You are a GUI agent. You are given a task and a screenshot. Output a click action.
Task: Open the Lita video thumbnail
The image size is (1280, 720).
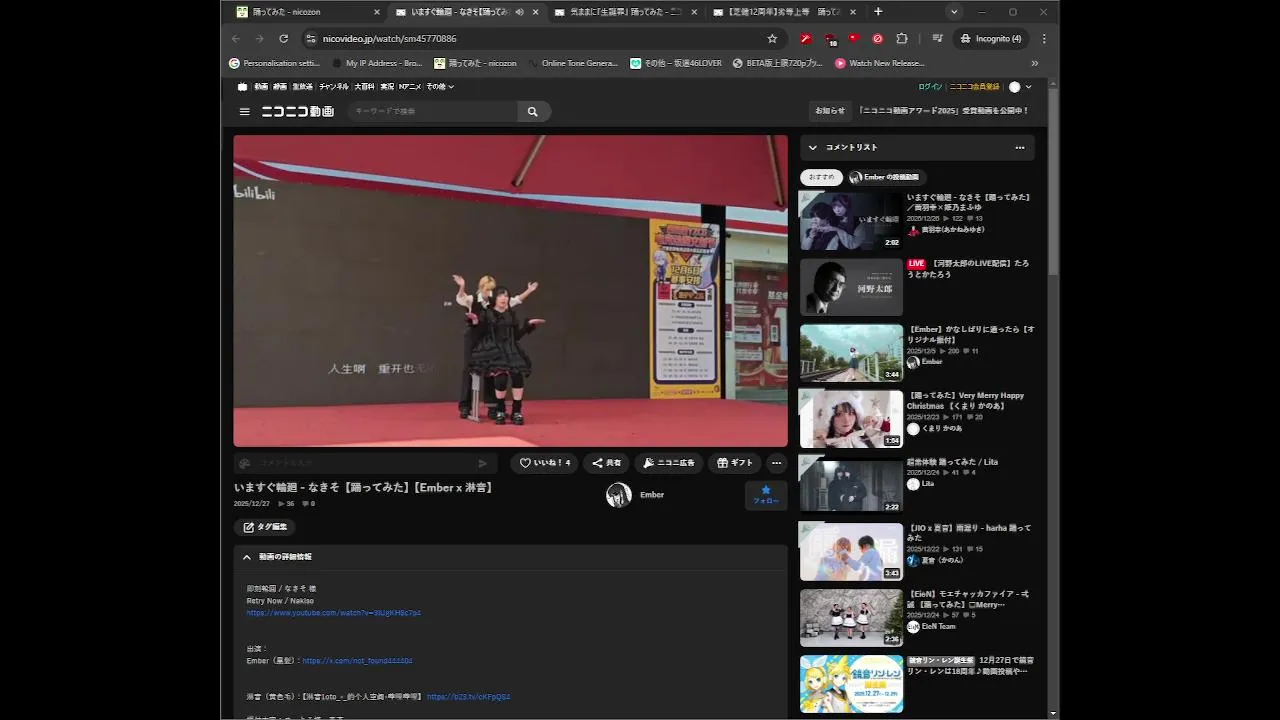[851, 485]
